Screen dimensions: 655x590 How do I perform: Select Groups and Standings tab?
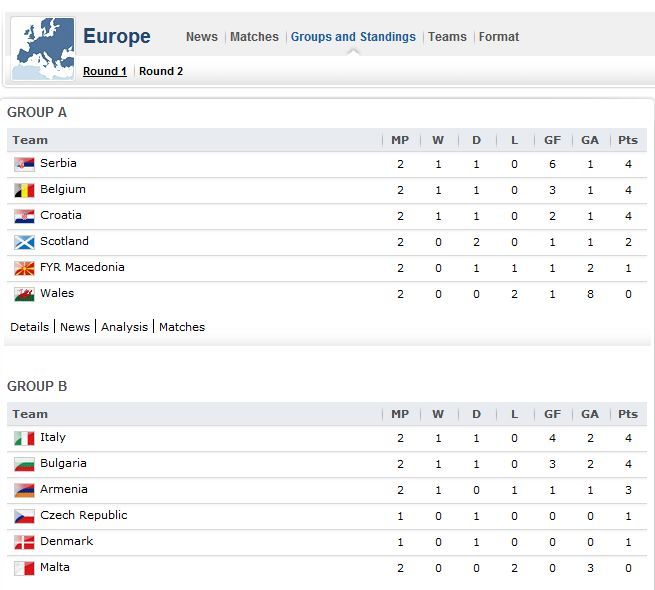(x=353, y=37)
